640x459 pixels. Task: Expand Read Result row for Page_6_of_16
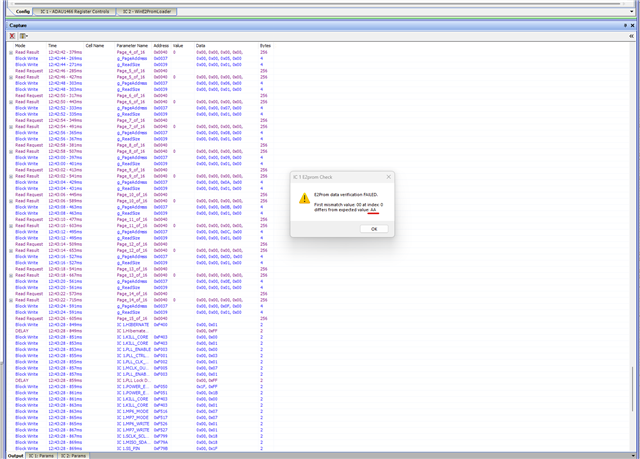point(11,102)
